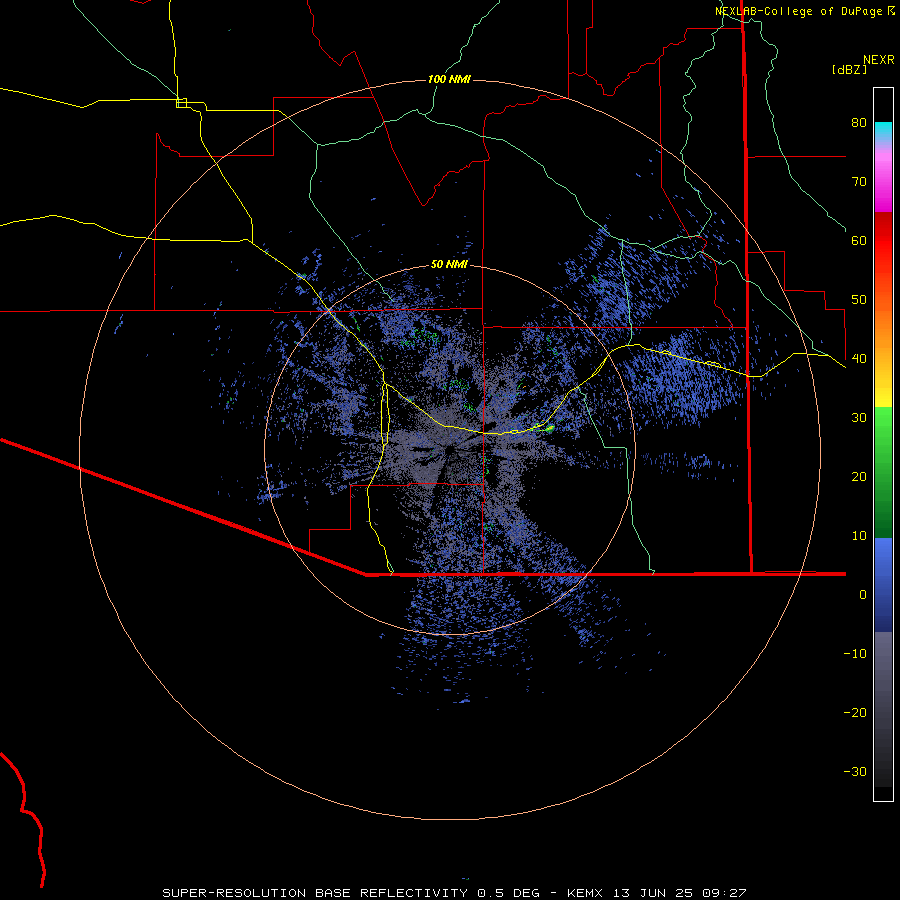Click the -20 value on the dBZ scale
Viewport: 900px width, 900px height.
855,712
